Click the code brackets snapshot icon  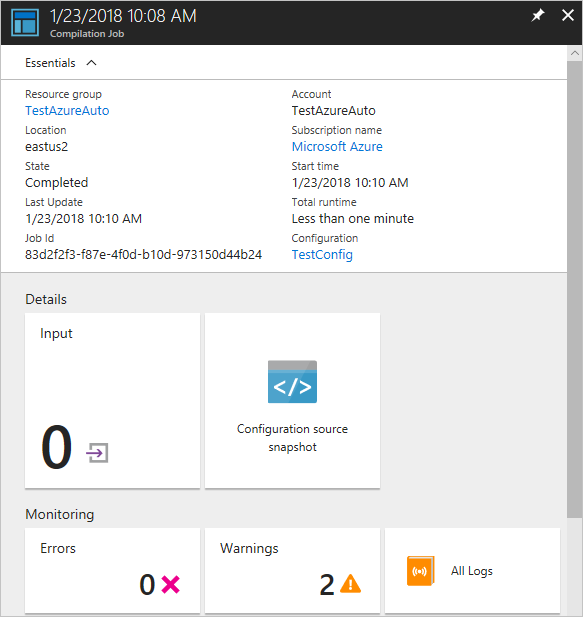click(292, 382)
